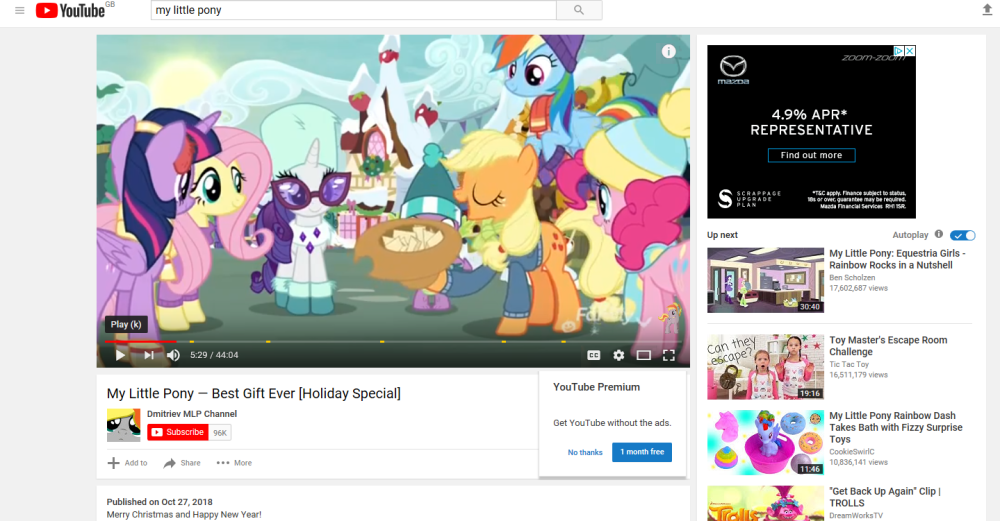This screenshot has height=521, width=1000.
Task: Dismiss Premium offer with No thanks
Action: 585,452
